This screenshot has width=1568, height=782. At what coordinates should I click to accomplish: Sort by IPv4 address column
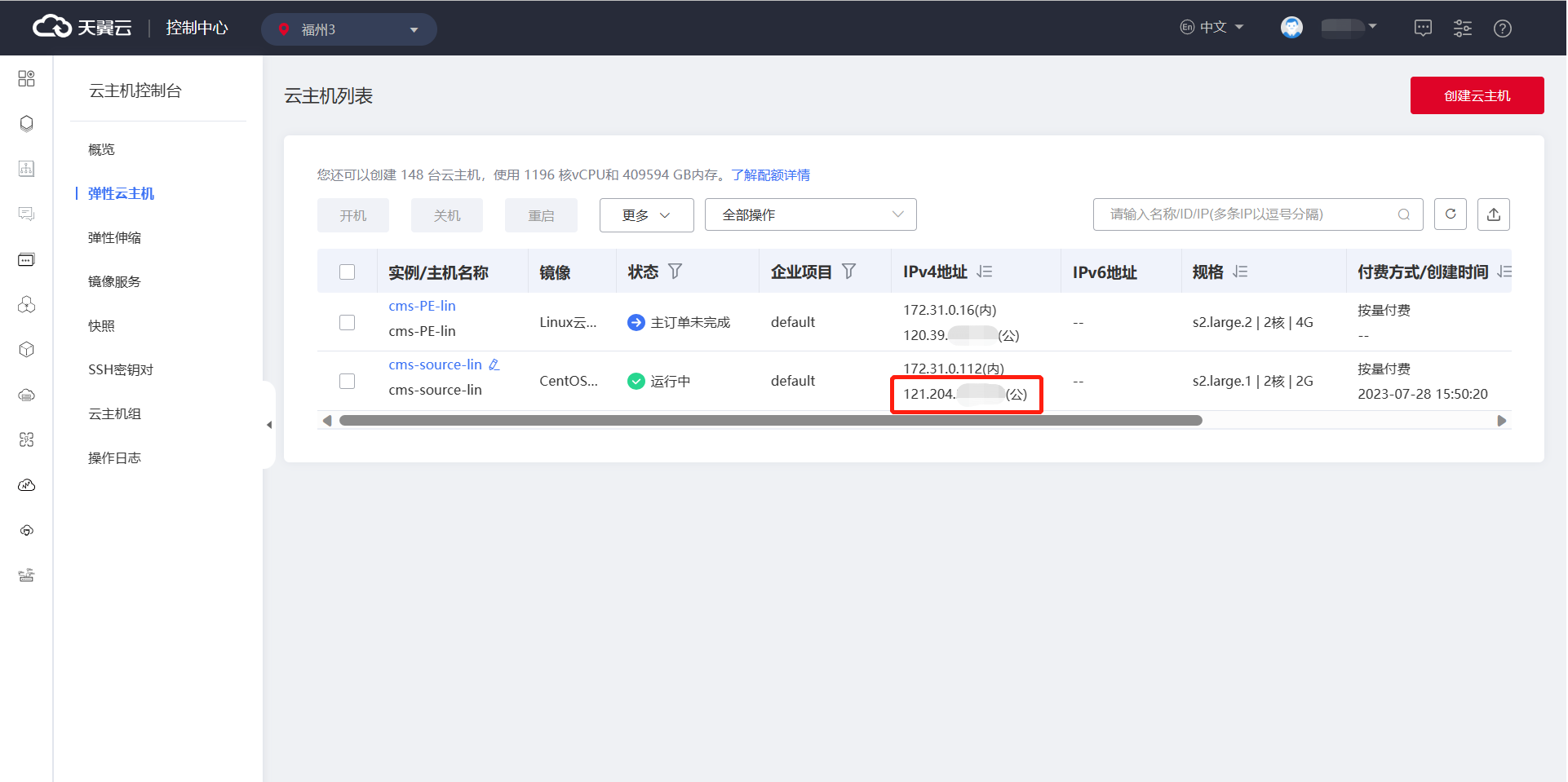pos(985,272)
